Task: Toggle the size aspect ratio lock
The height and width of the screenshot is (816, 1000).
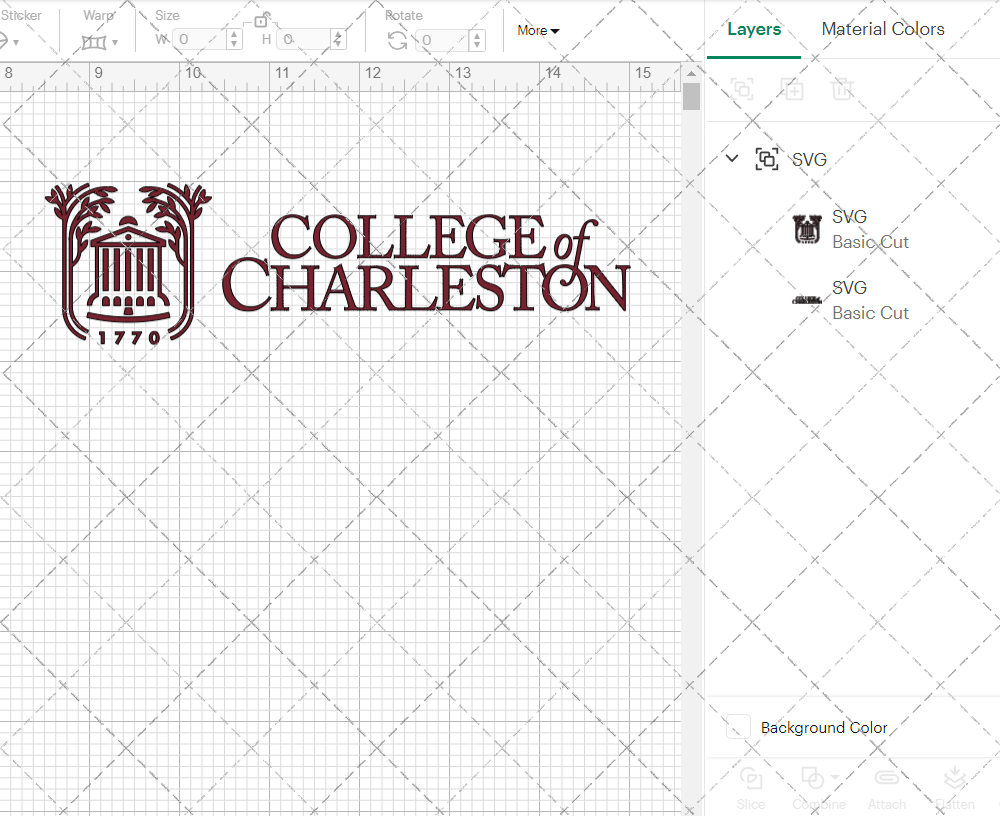Action: (x=261, y=20)
